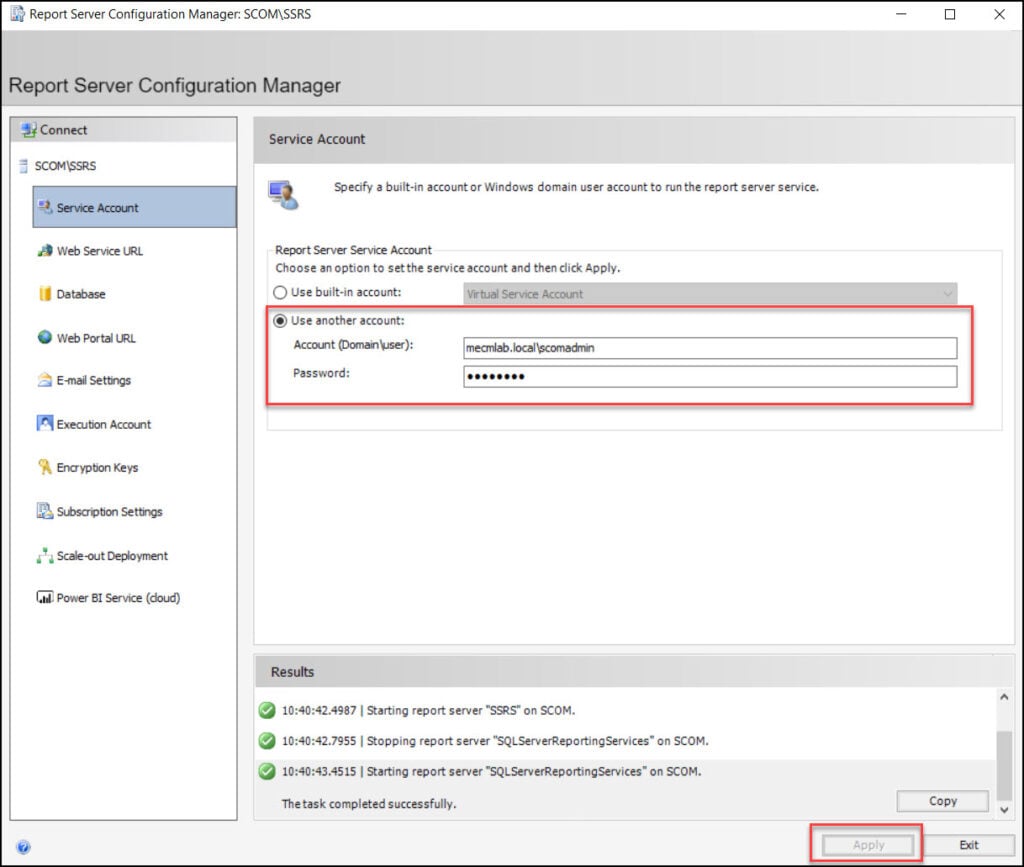This screenshot has width=1024, height=867.
Task: Click the Results scrollbar up arrow
Action: pos(1004,697)
